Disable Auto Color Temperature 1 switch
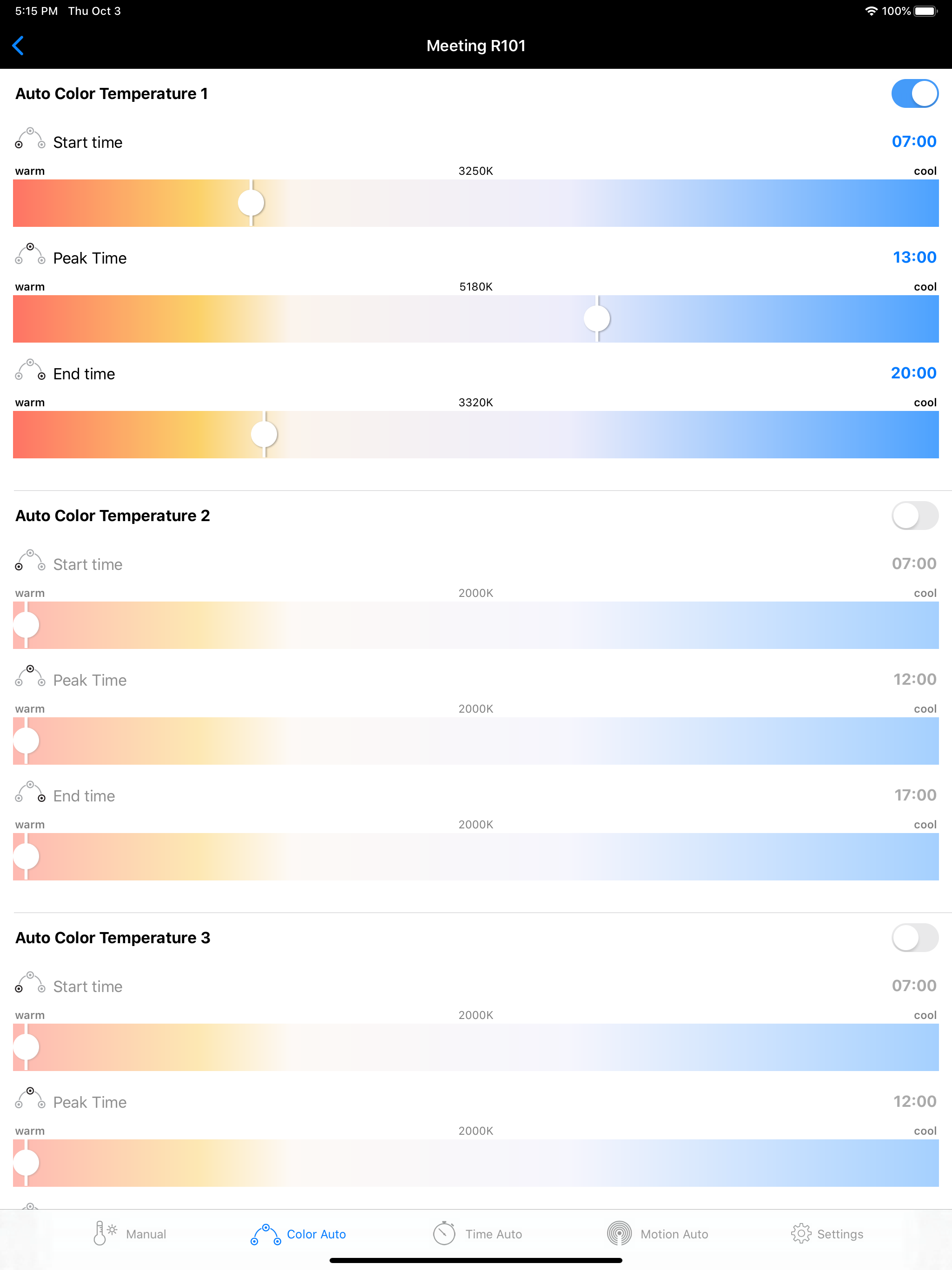Image resolution: width=952 pixels, height=1270 pixels. pyautogui.click(x=915, y=93)
